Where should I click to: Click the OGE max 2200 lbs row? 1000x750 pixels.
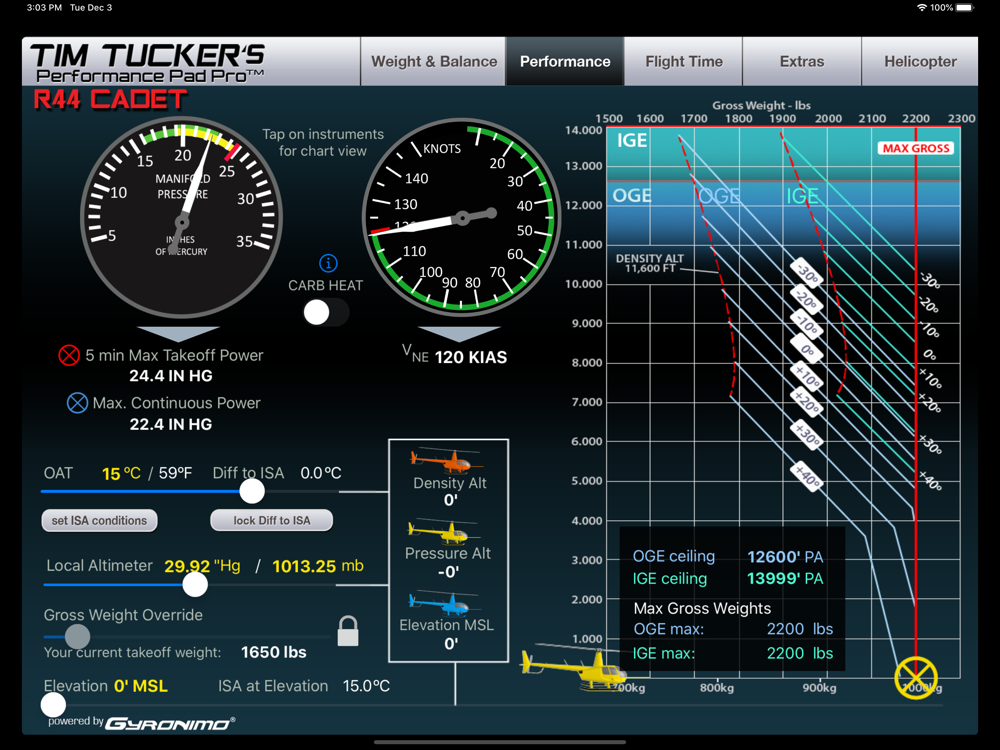[x=733, y=629]
